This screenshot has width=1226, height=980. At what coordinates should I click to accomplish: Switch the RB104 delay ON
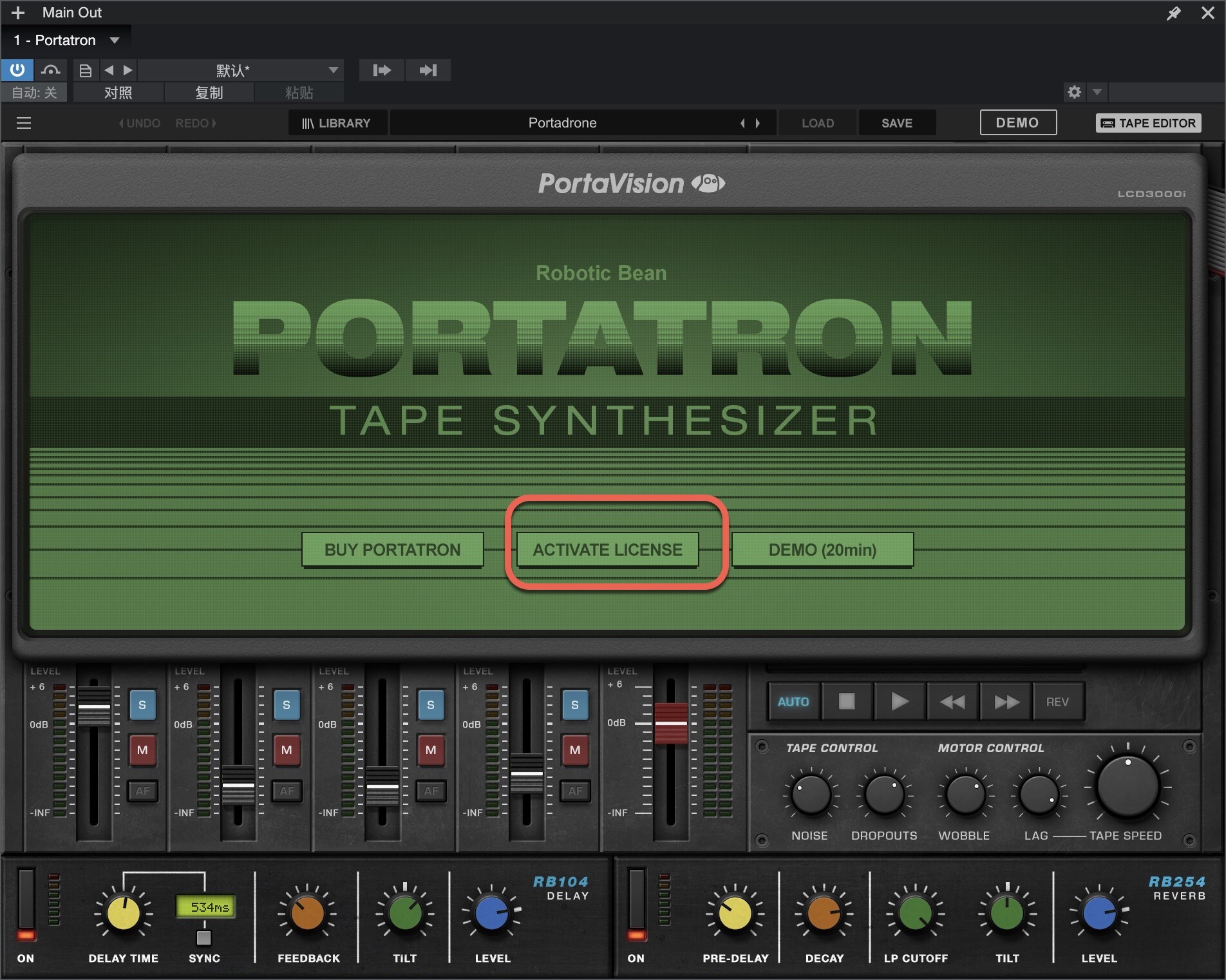(26, 904)
